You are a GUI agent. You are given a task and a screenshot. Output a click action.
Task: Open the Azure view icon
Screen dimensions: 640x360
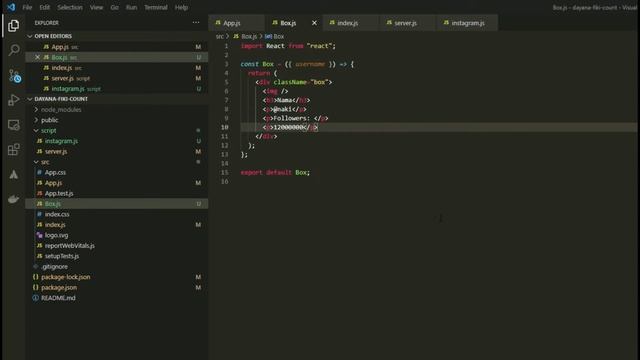[13, 174]
